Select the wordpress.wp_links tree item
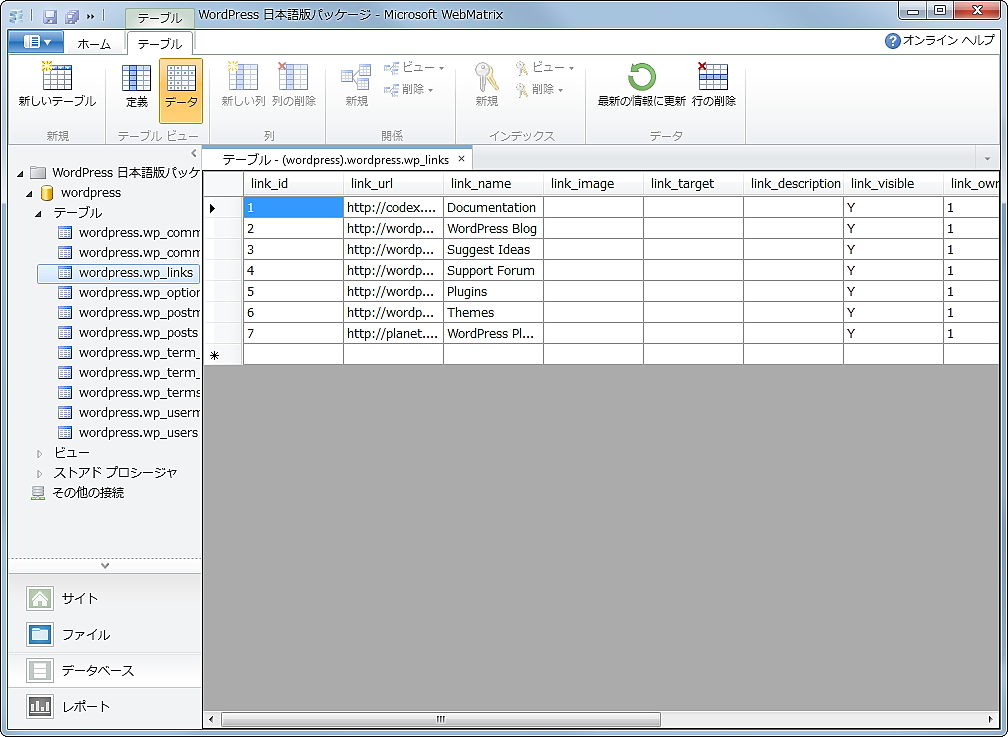1008x737 pixels. tap(119, 273)
